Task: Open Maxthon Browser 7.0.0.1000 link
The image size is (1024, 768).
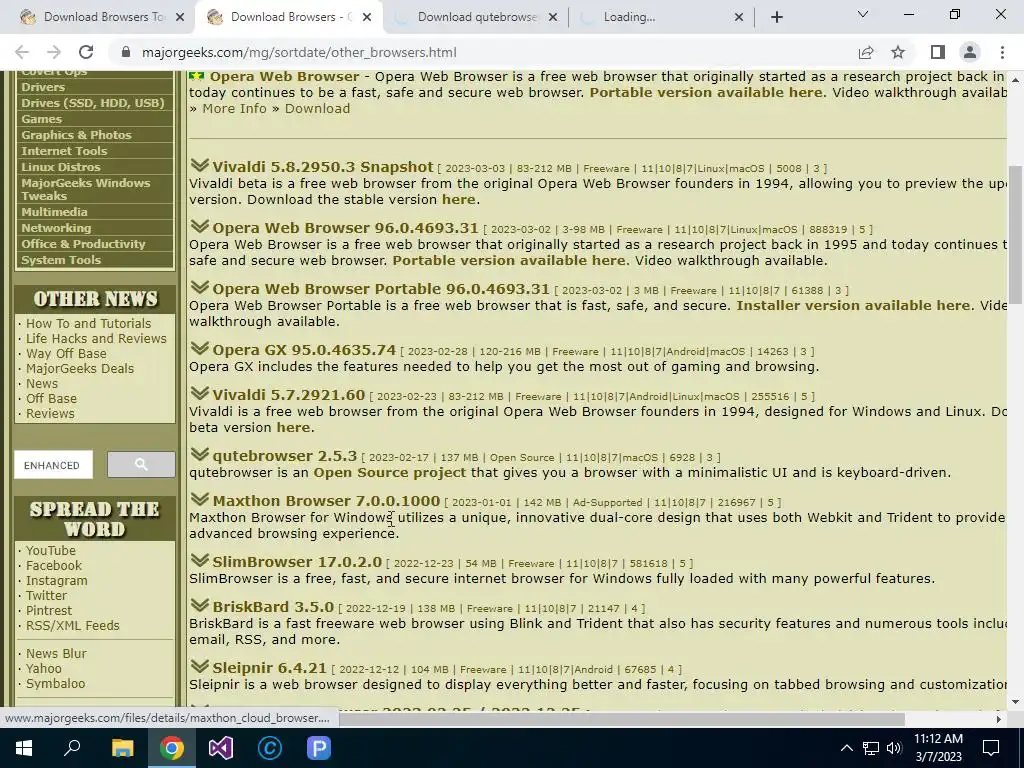Action: pos(326,501)
